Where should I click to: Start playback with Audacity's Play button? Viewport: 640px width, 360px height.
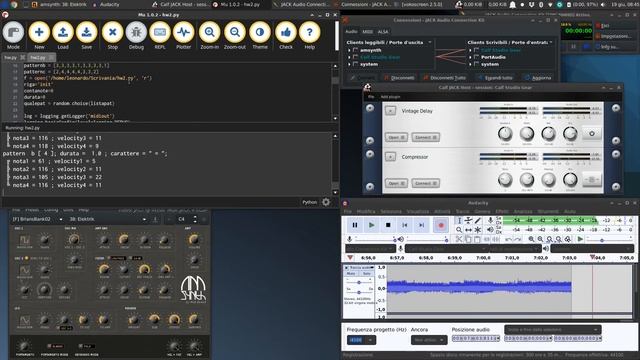click(371, 225)
